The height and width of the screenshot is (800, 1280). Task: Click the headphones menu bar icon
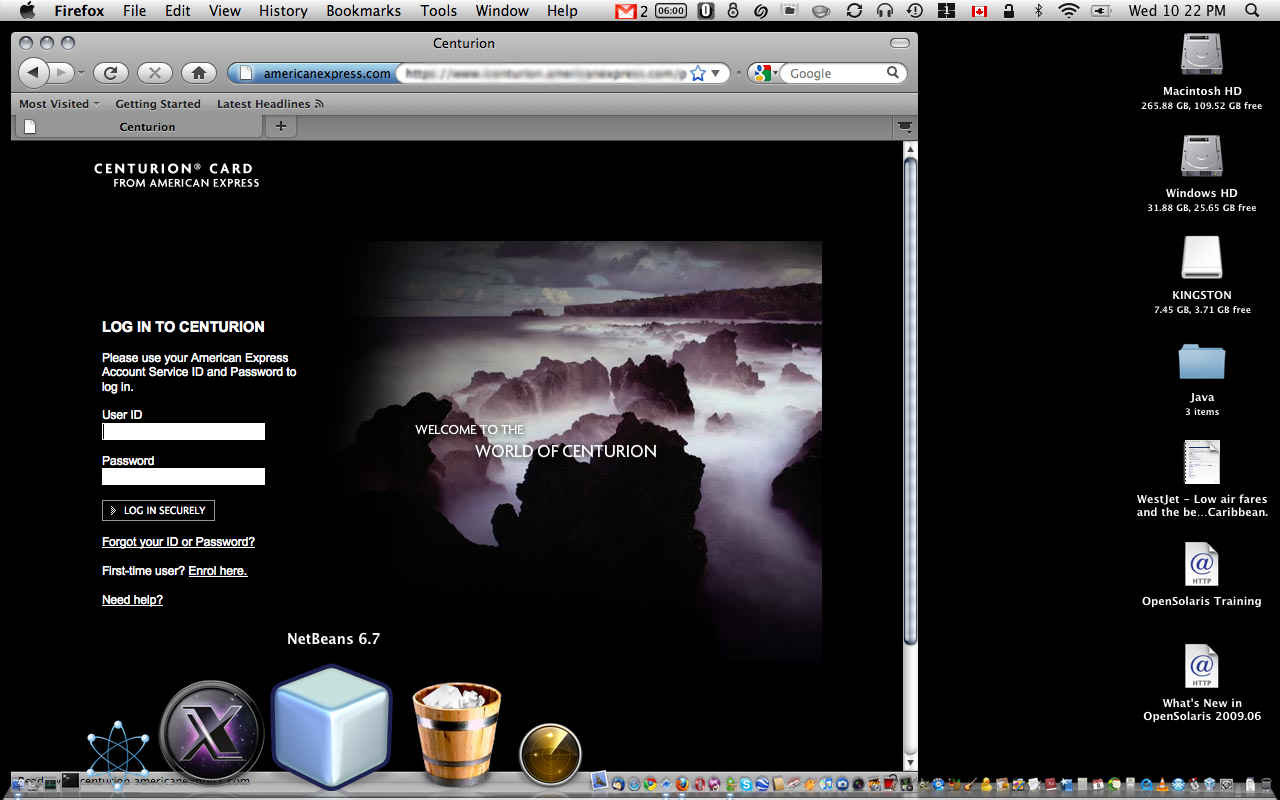[885, 11]
